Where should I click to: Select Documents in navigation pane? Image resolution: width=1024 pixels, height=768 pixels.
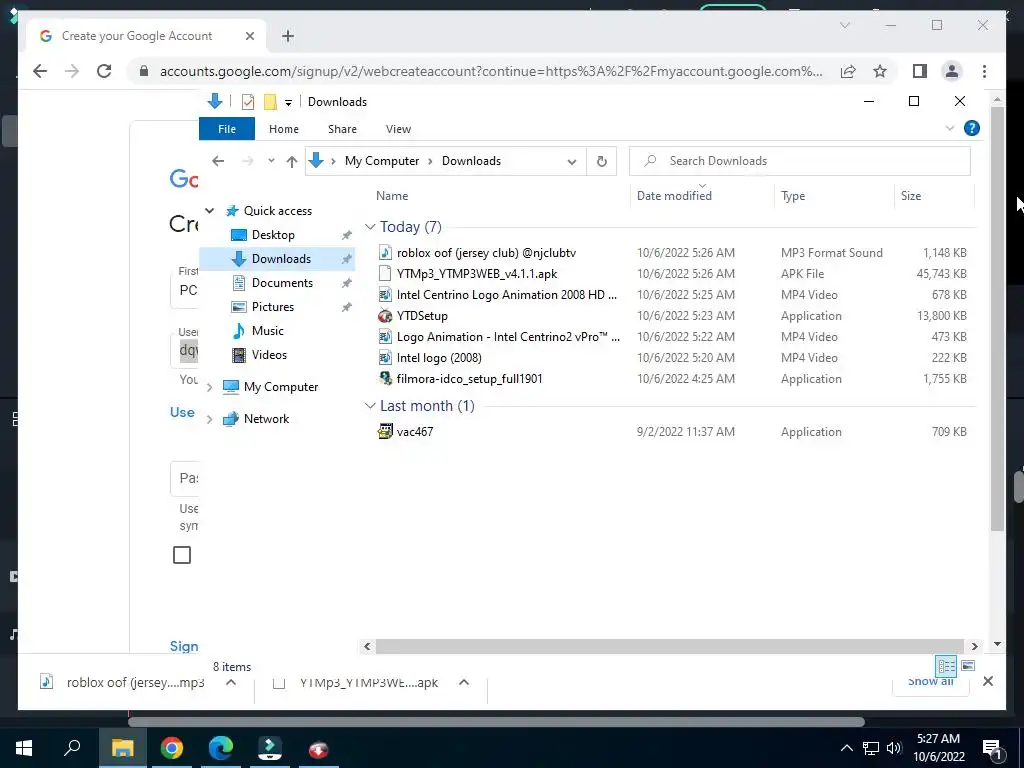point(282,283)
